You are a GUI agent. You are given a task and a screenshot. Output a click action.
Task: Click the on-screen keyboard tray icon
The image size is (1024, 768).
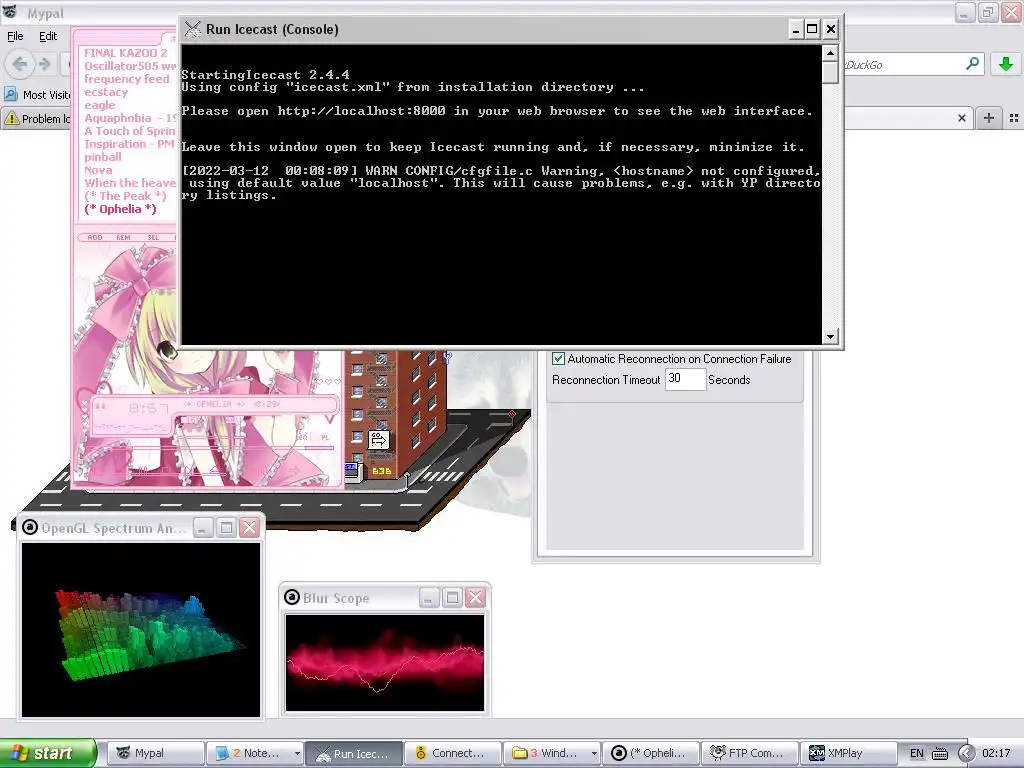(x=940, y=753)
